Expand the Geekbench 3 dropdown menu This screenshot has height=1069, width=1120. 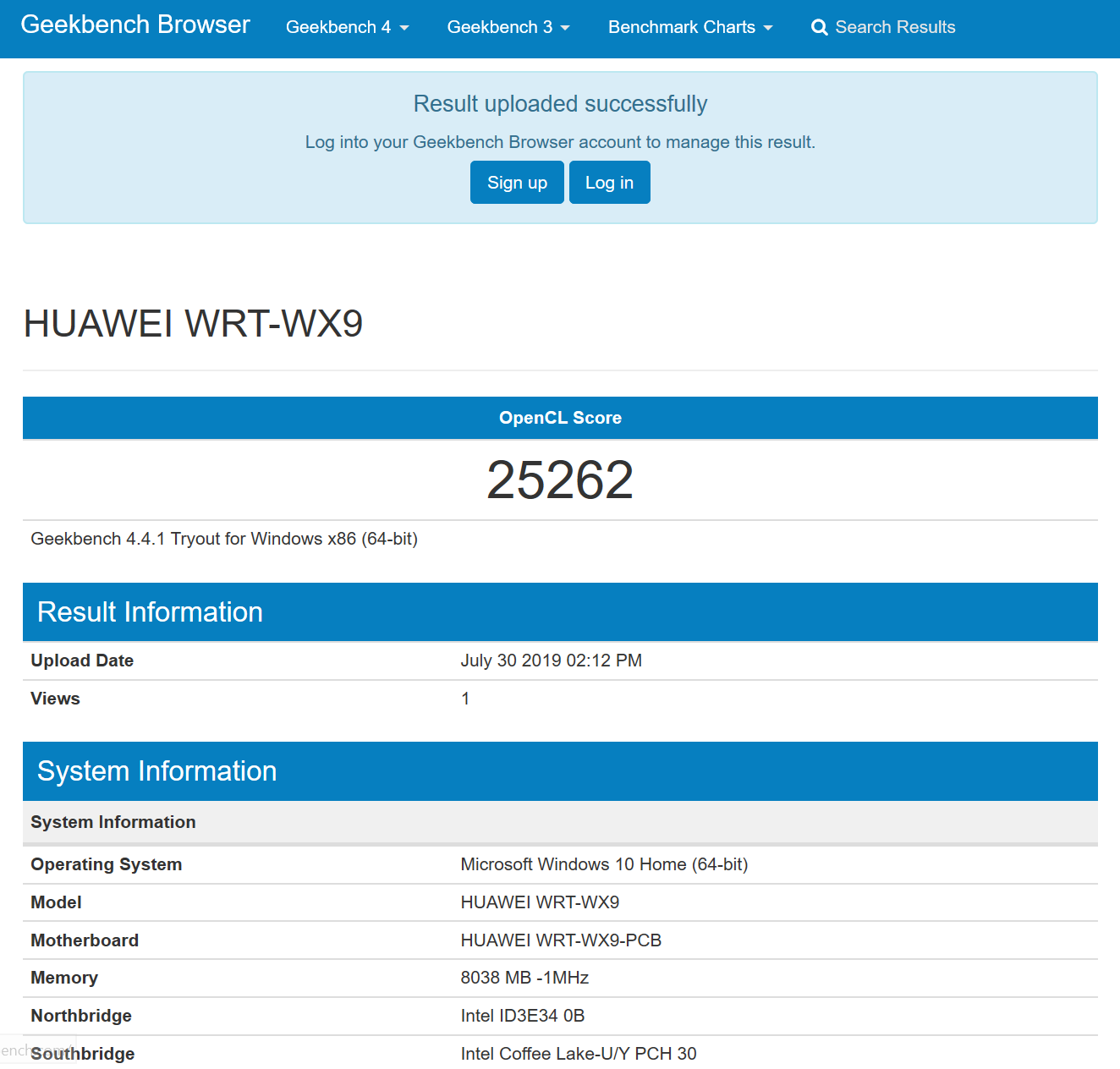click(508, 27)
